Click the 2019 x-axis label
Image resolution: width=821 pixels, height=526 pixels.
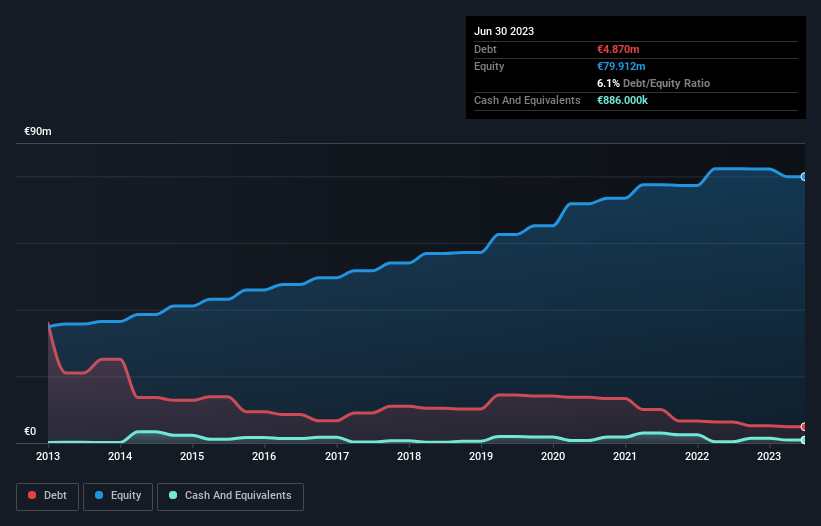point(481,456)
